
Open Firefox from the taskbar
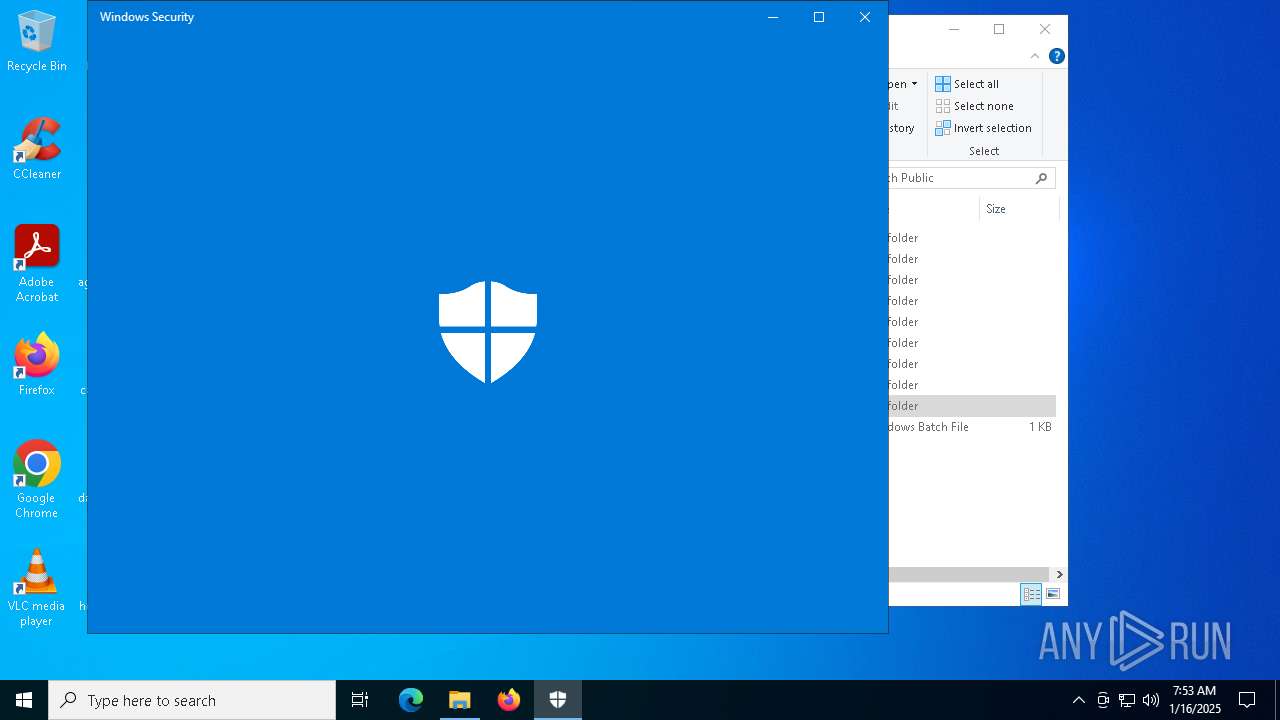(x=509, y=700)
